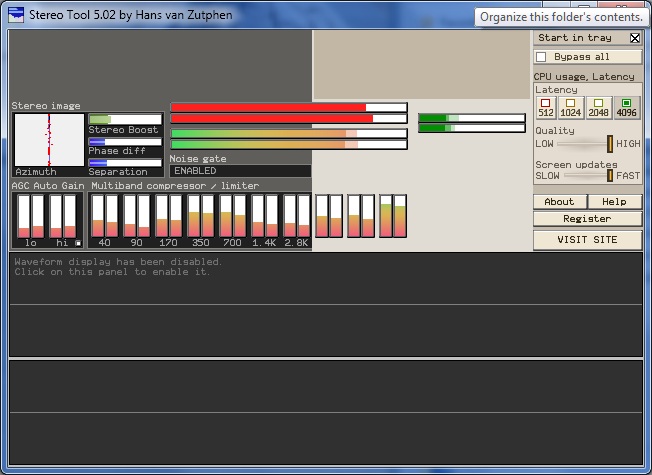Click the top dark green CPU meter
Screen dimensions: 652x475
tap(472, 118)
